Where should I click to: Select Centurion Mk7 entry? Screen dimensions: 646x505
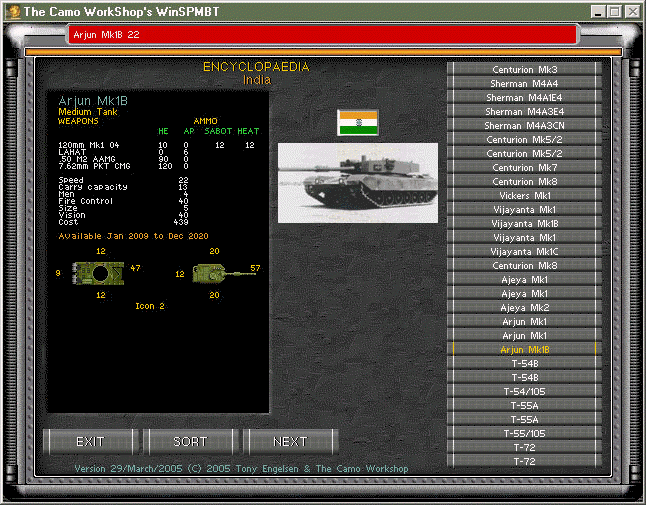click(x=524, y=168)
